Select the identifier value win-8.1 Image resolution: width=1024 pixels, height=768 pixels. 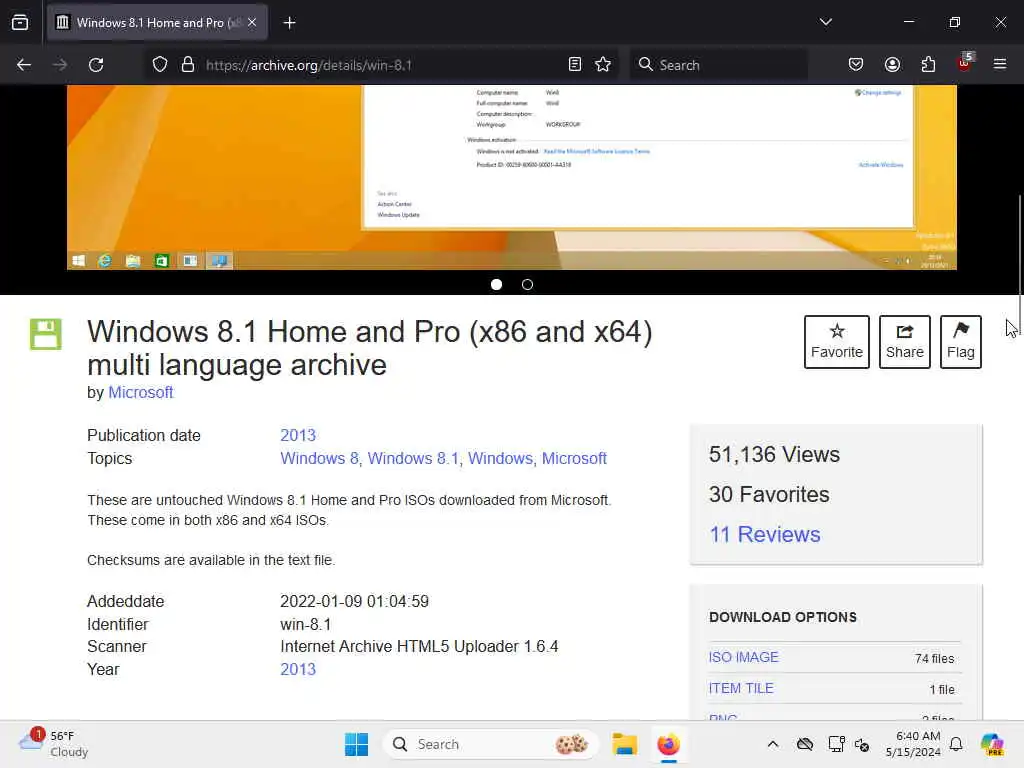click(305, 624)
